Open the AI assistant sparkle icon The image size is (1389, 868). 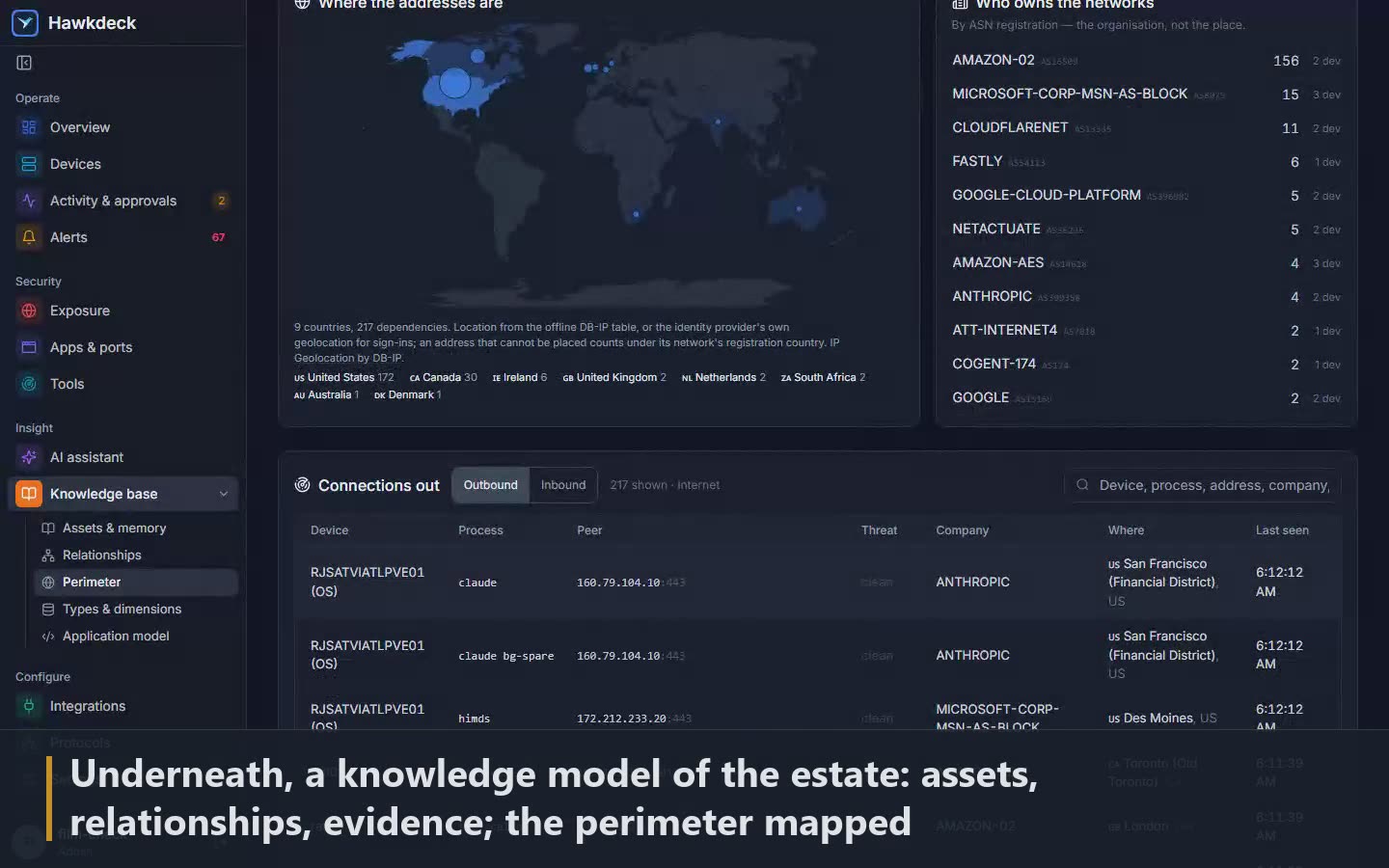tap(29, 457)
